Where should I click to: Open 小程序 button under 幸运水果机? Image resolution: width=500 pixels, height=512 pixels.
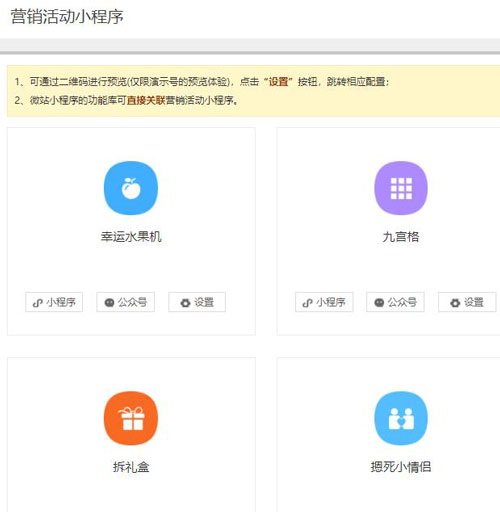pyautogui.click(x=54, y=302)
